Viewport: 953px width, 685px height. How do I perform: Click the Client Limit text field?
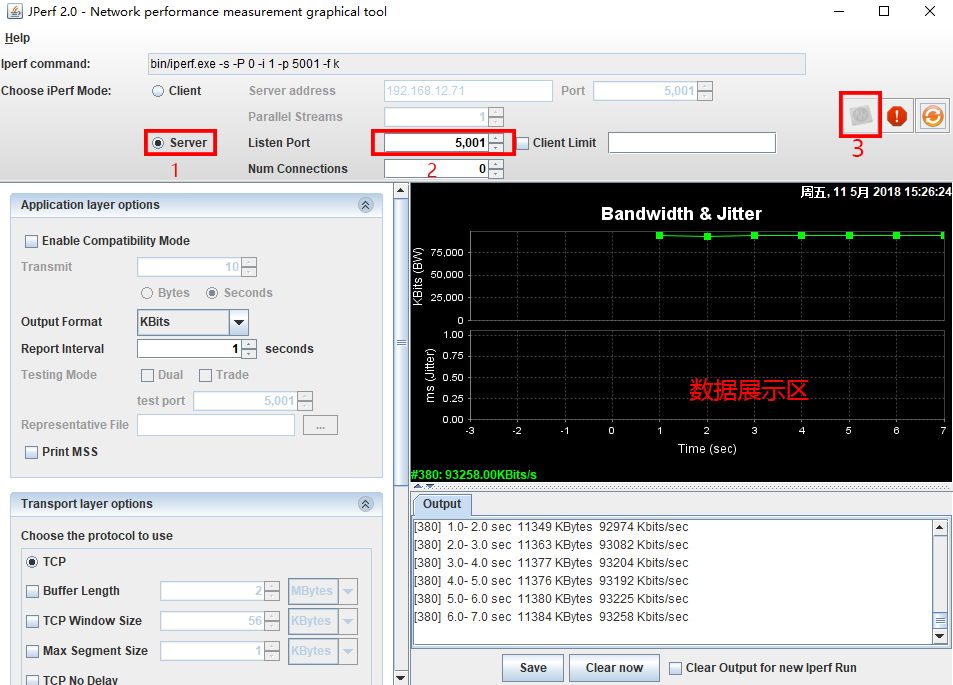(691, 143)
